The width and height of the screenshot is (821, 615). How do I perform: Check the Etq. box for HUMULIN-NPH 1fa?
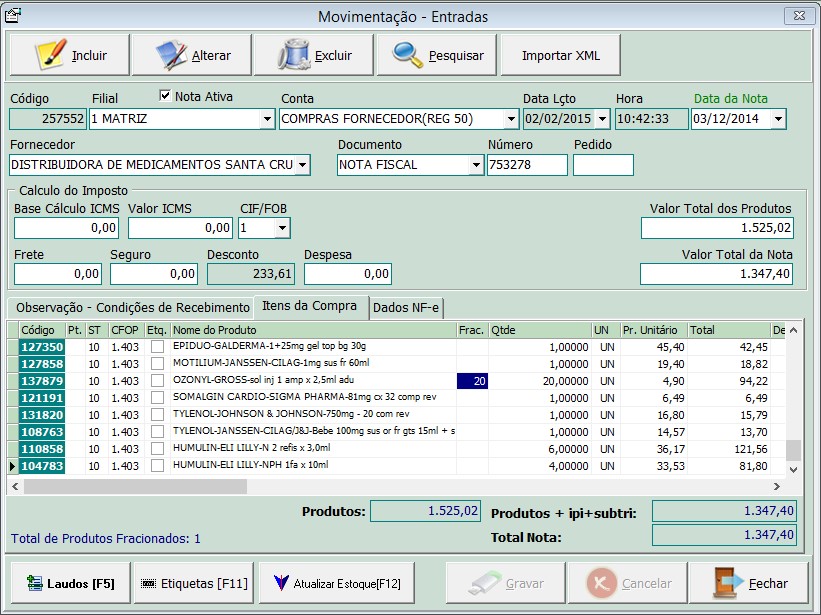coord(157,466)
